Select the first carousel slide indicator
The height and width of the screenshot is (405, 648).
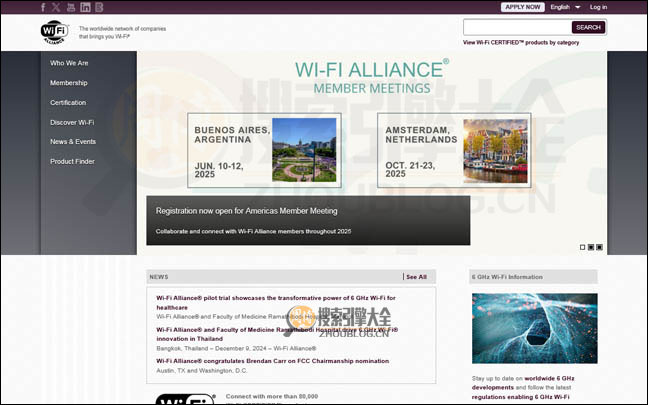(x=582, y=246)
